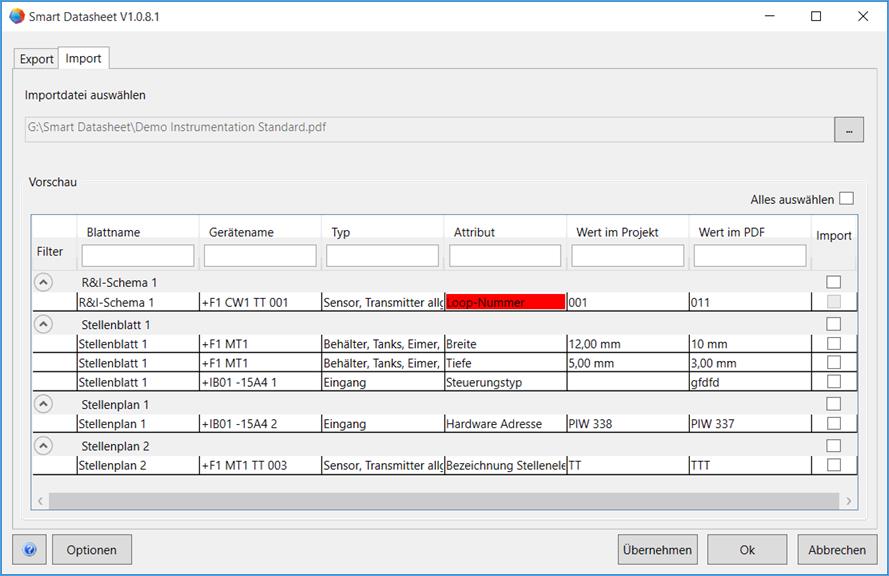
Task: Check Import box for Stellenplan 1 group
Action: [833, 404]
